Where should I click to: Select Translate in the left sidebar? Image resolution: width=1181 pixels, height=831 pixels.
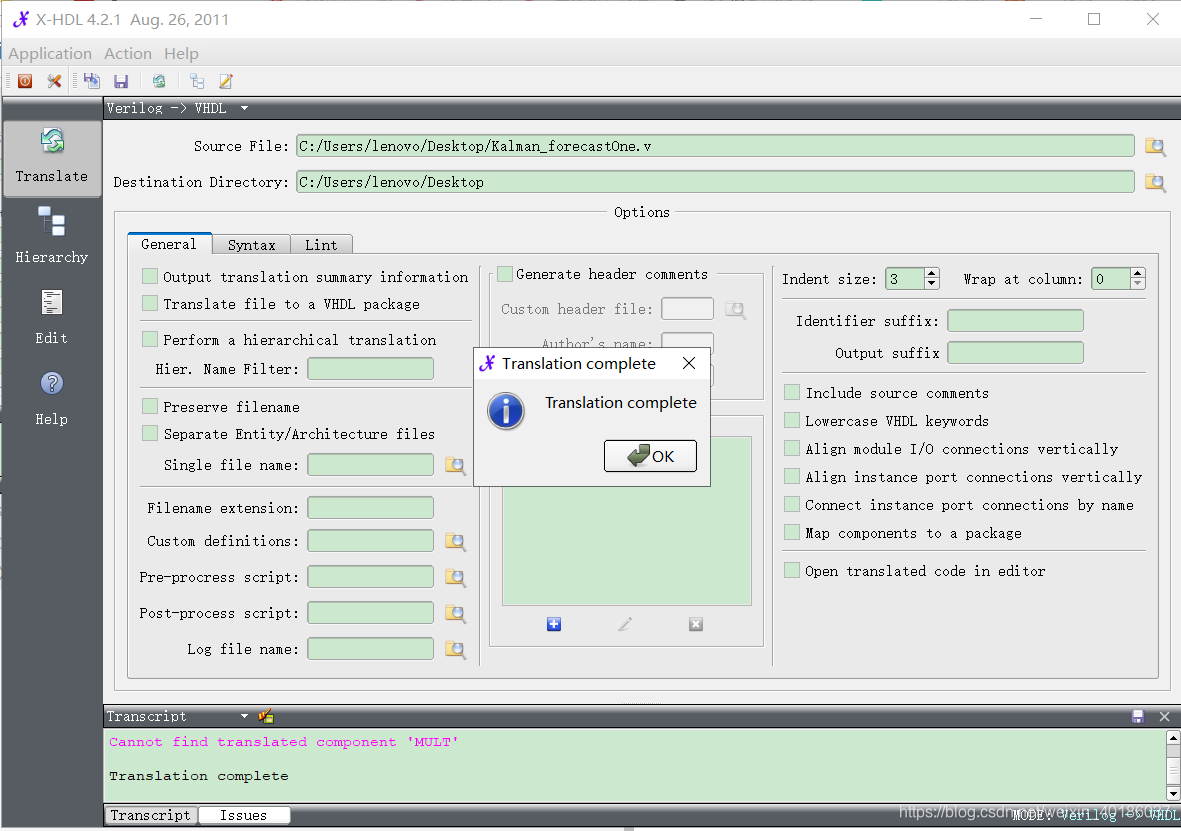point(52,157)
